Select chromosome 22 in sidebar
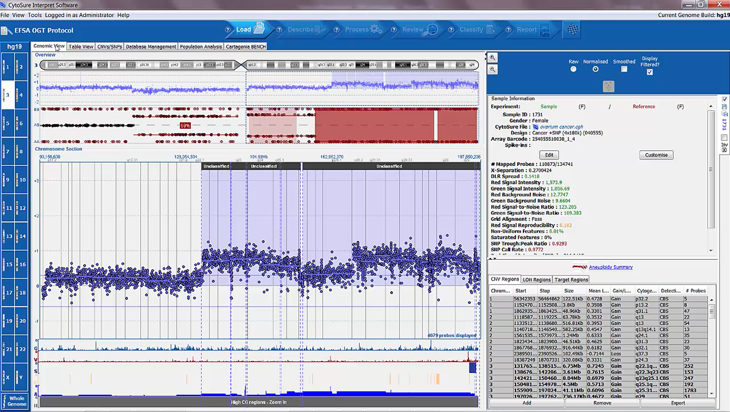730x412 pixels. (x=21, y=349)
